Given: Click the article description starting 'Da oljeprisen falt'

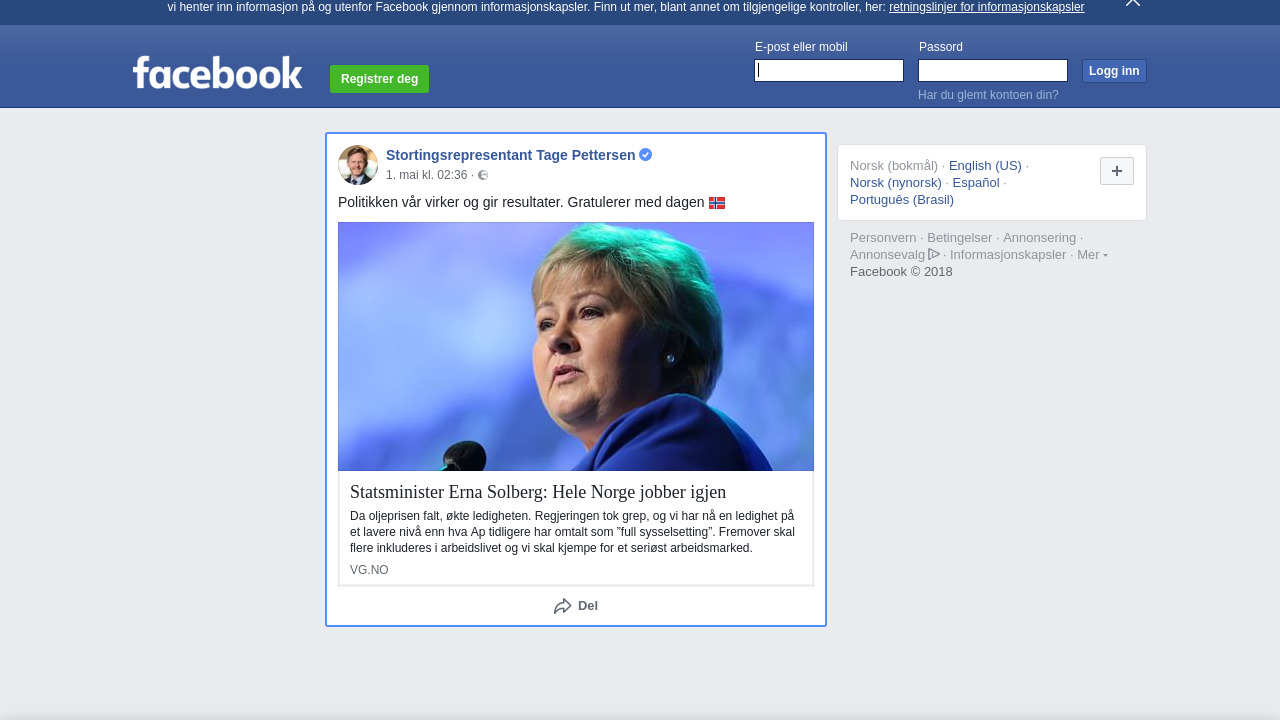Looking at the screenshot, I should click(x=573, y=532).
